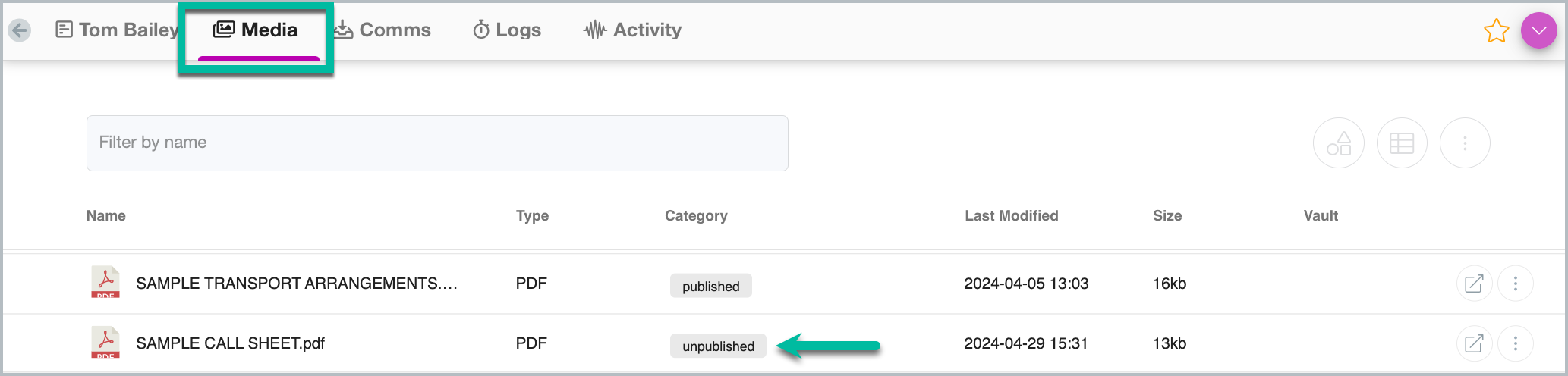1568x376 pixels.
Task: Expand the purple chevron dropdown menu
Action: 1538,31
